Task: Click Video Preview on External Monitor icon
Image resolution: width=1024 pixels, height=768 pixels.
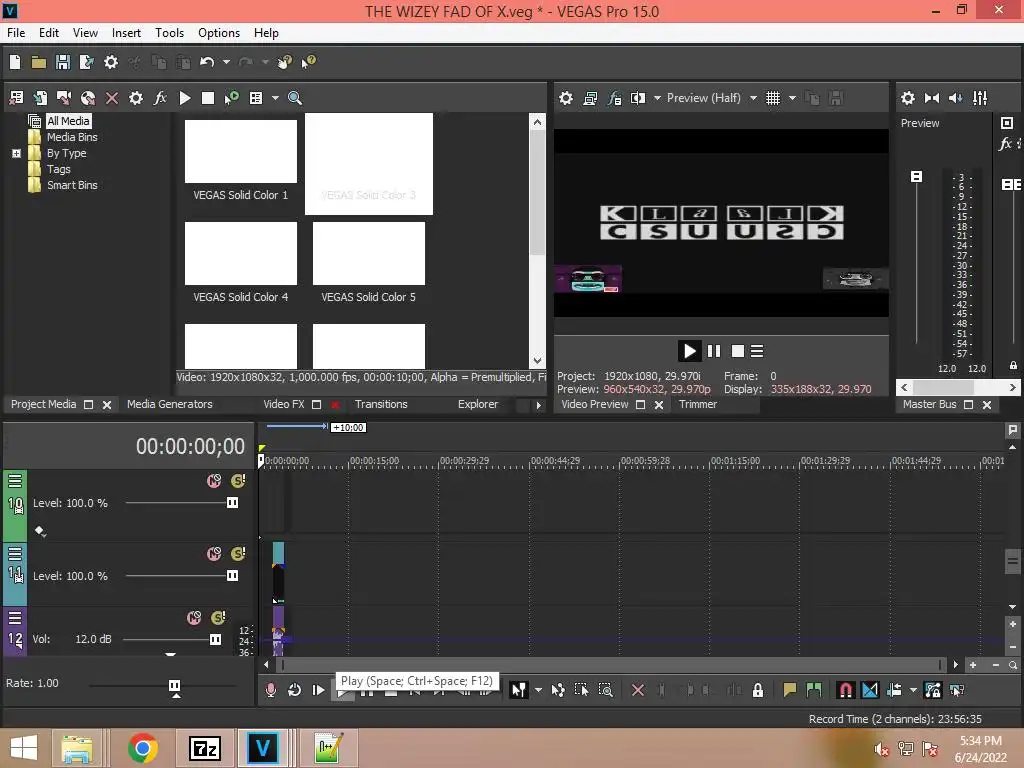Action: coord(590,98)
